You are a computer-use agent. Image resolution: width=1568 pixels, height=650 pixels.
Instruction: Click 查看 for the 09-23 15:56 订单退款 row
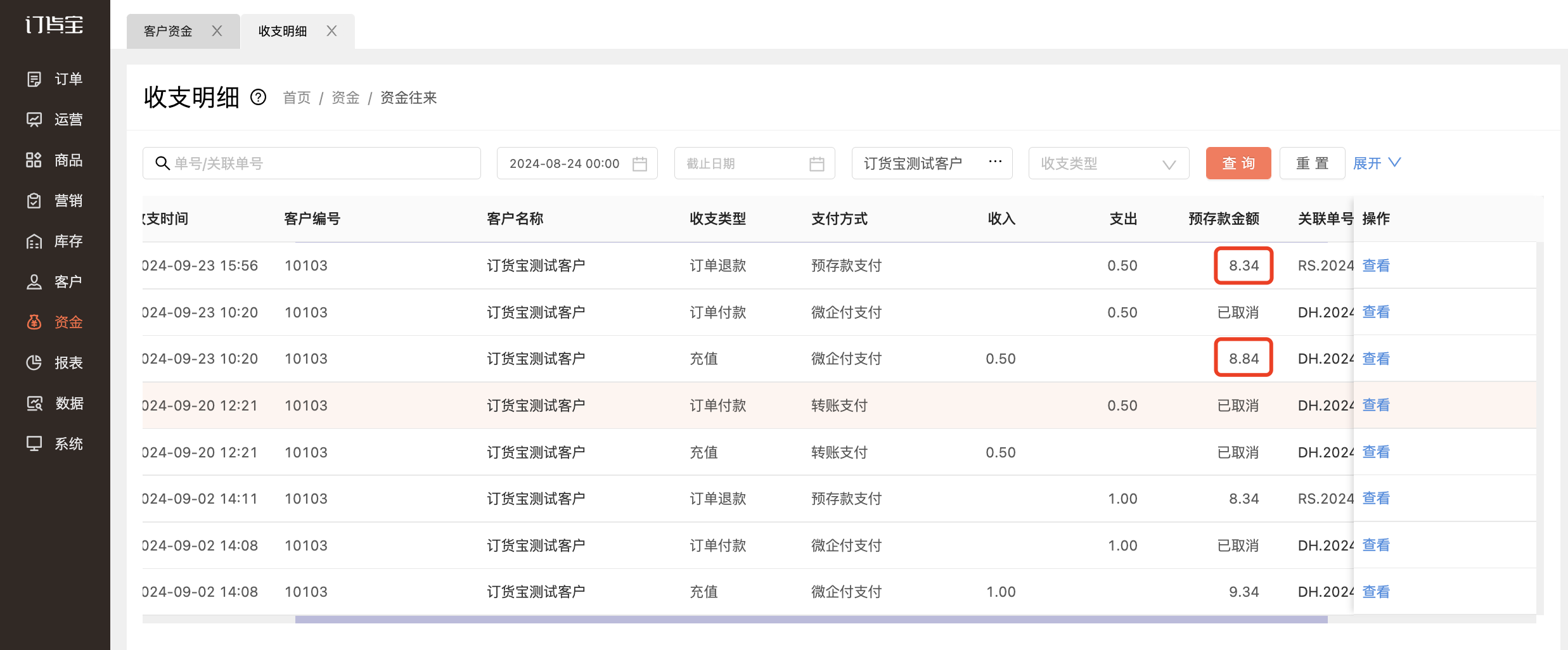coord(1376,265)
